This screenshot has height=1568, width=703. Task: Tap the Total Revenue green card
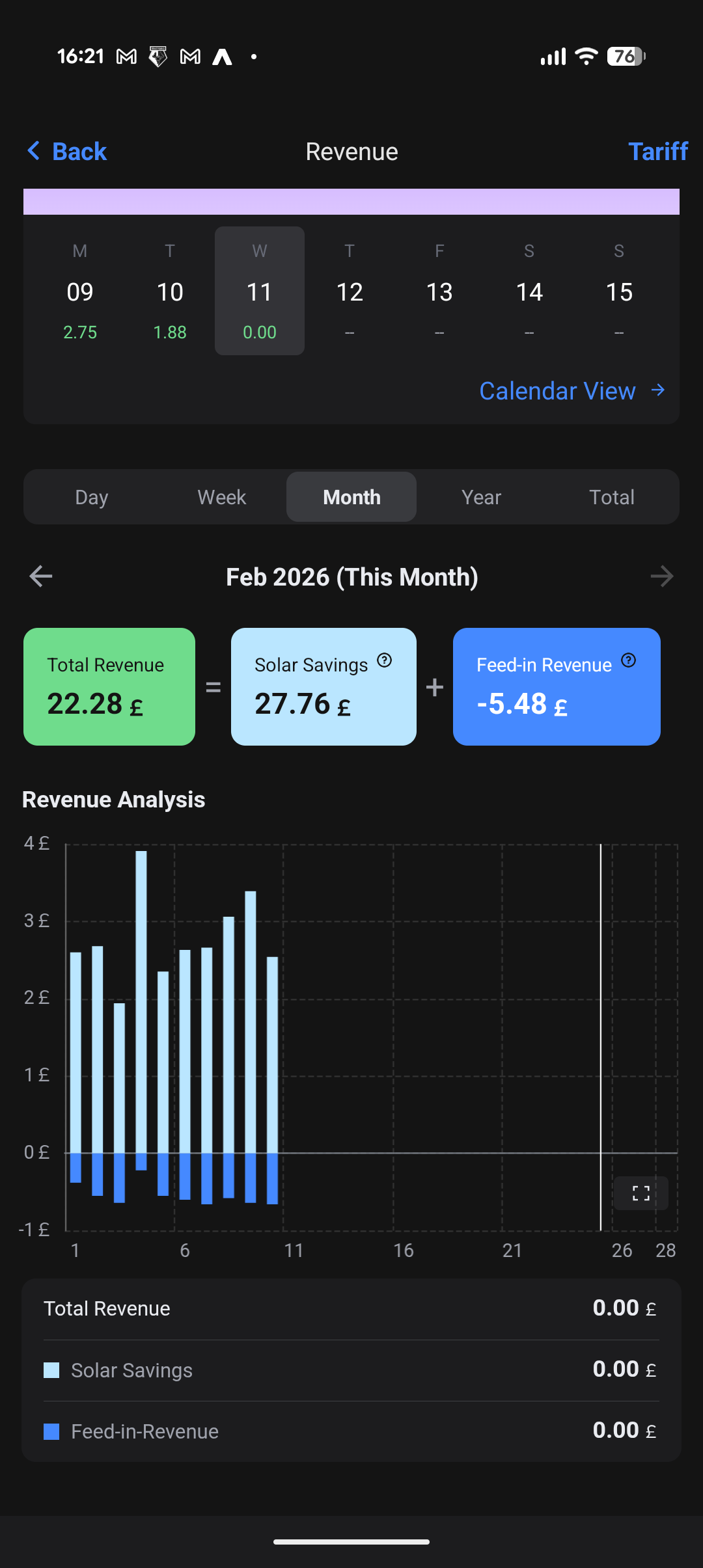(x=109, y=686)
